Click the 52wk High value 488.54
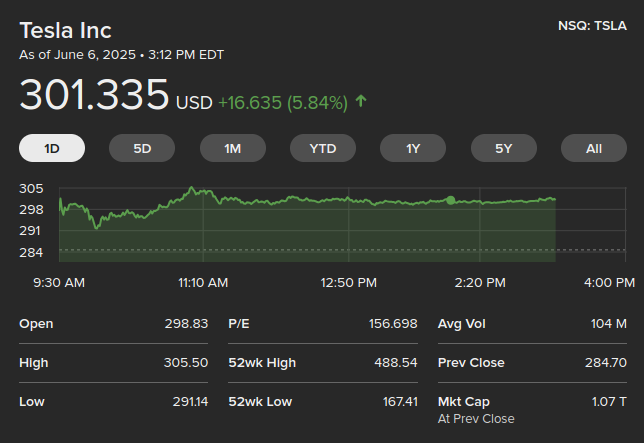The width and height of the screenshot is (644, 443). (x=396, y=363)
